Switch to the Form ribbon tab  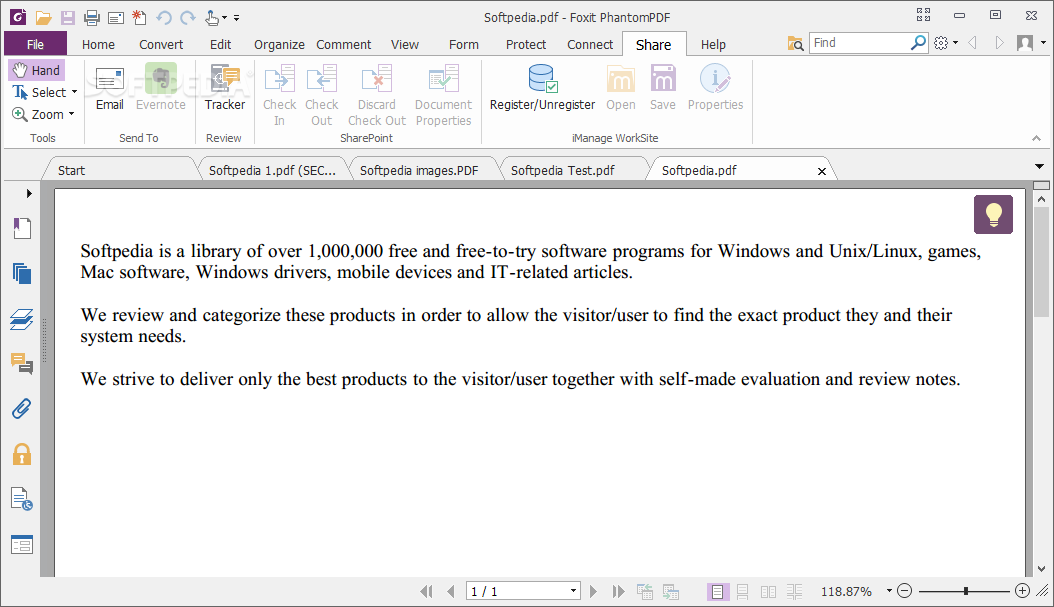[464, 44]
